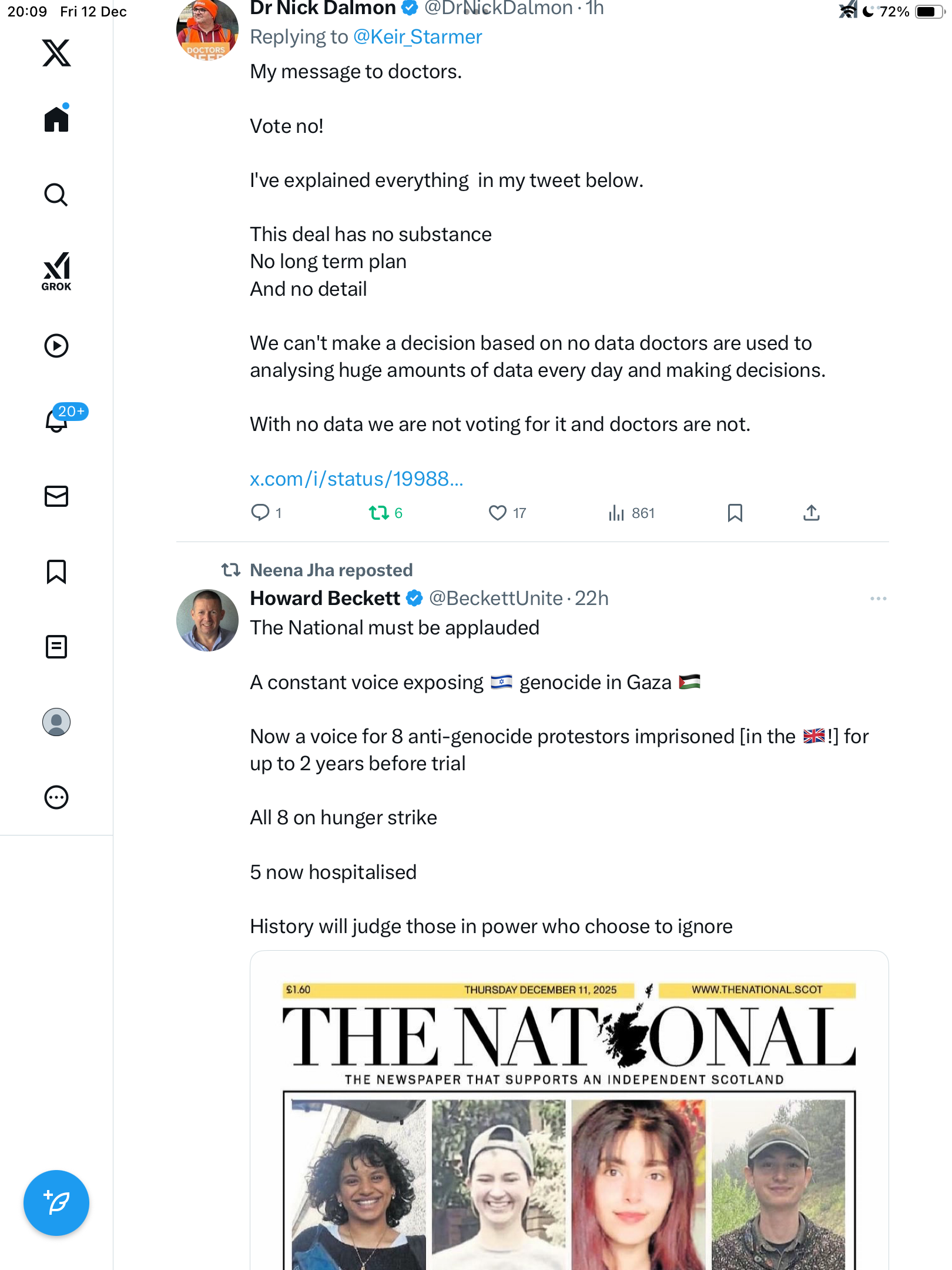
Task: Open the @Keir_Starmer mention link
Action: [417, 37]
